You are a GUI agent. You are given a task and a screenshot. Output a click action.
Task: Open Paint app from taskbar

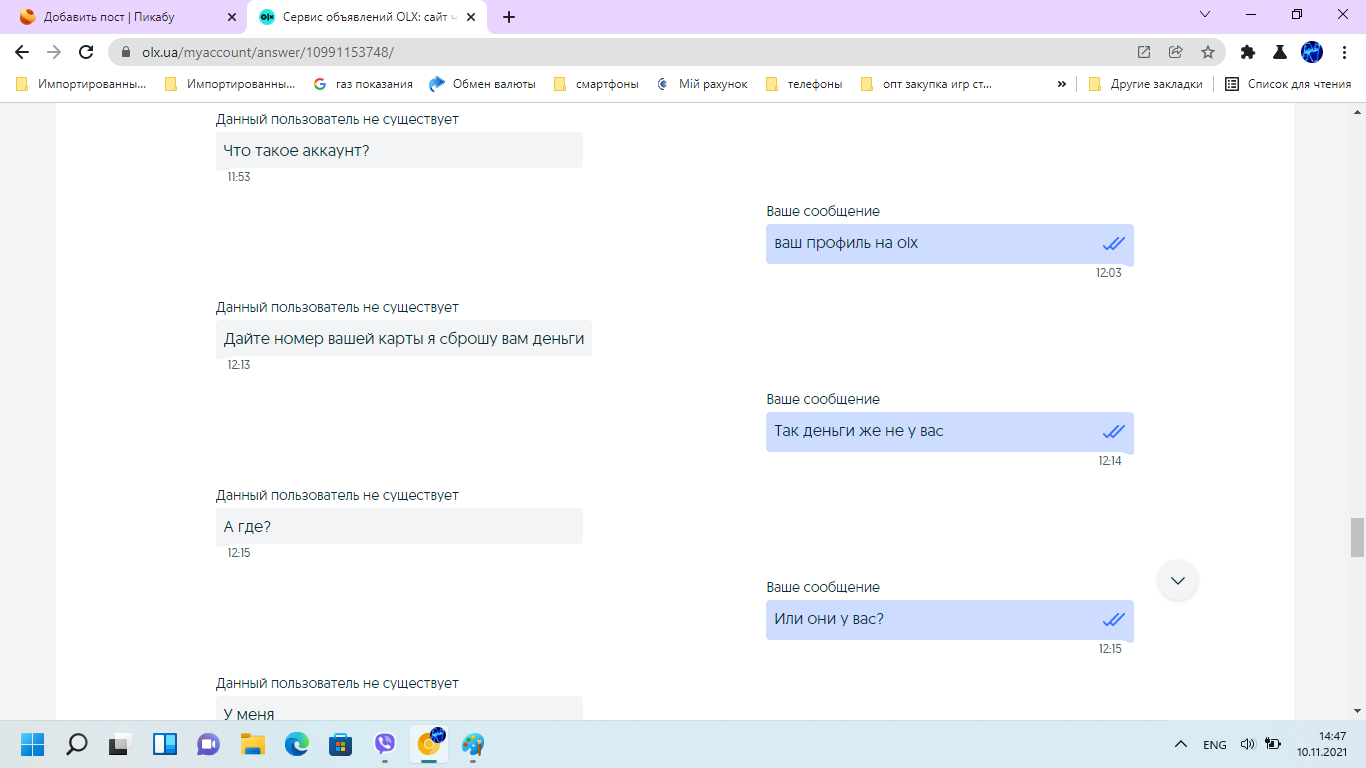click(x=473, y=744)
